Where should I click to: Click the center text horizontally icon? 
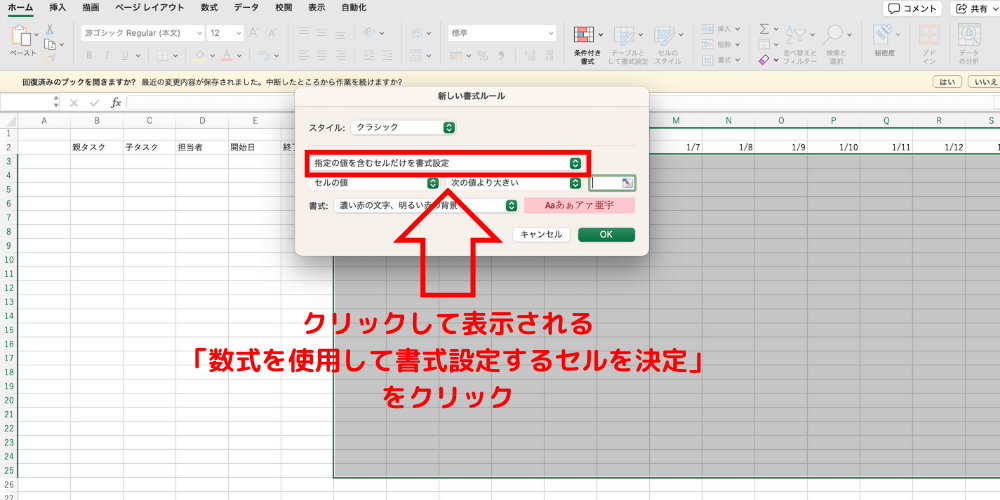[x=324, y=55]
